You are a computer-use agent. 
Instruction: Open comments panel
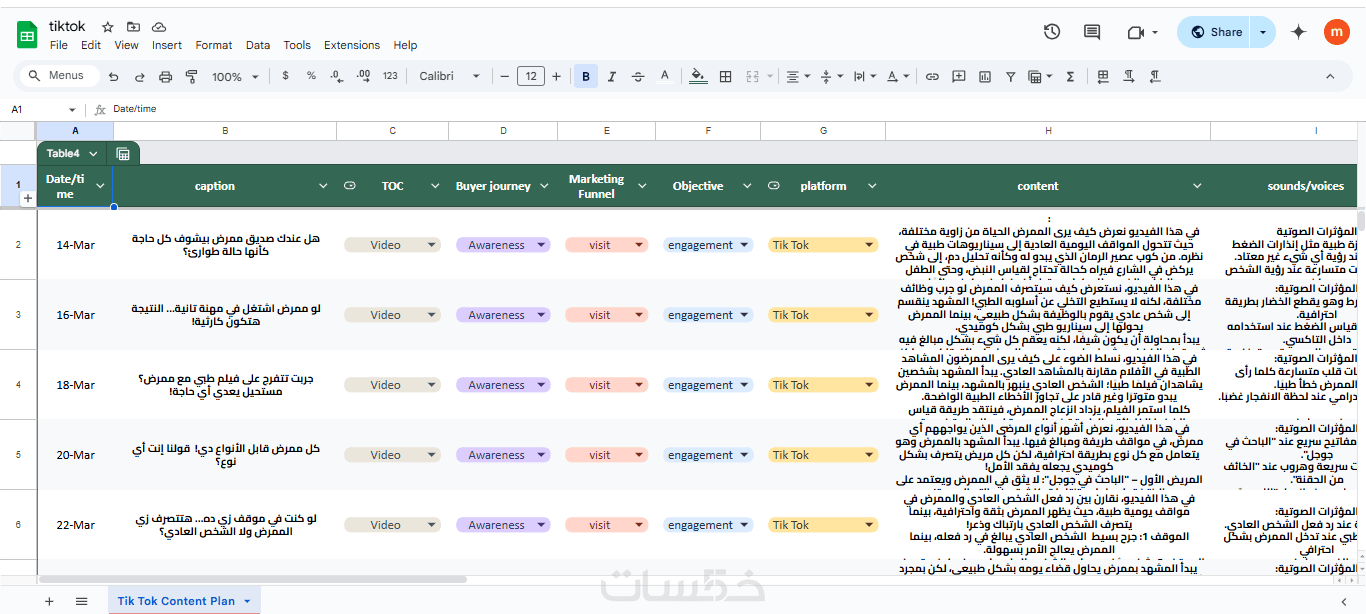pos(1092,32)
